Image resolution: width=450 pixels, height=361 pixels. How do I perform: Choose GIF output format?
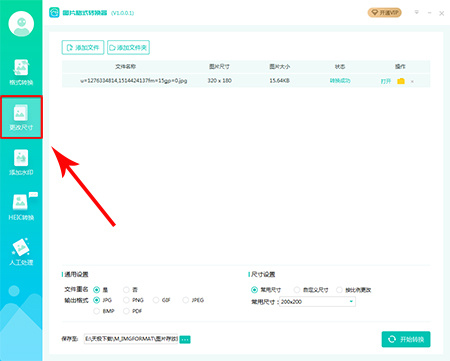156,300
